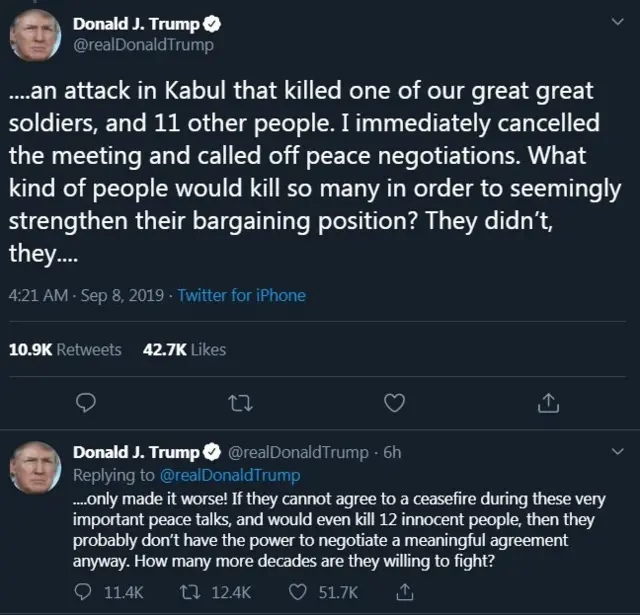
Task: Like the main tweet with heart icon
Action: pyautogui.click(x=395, y=403)
